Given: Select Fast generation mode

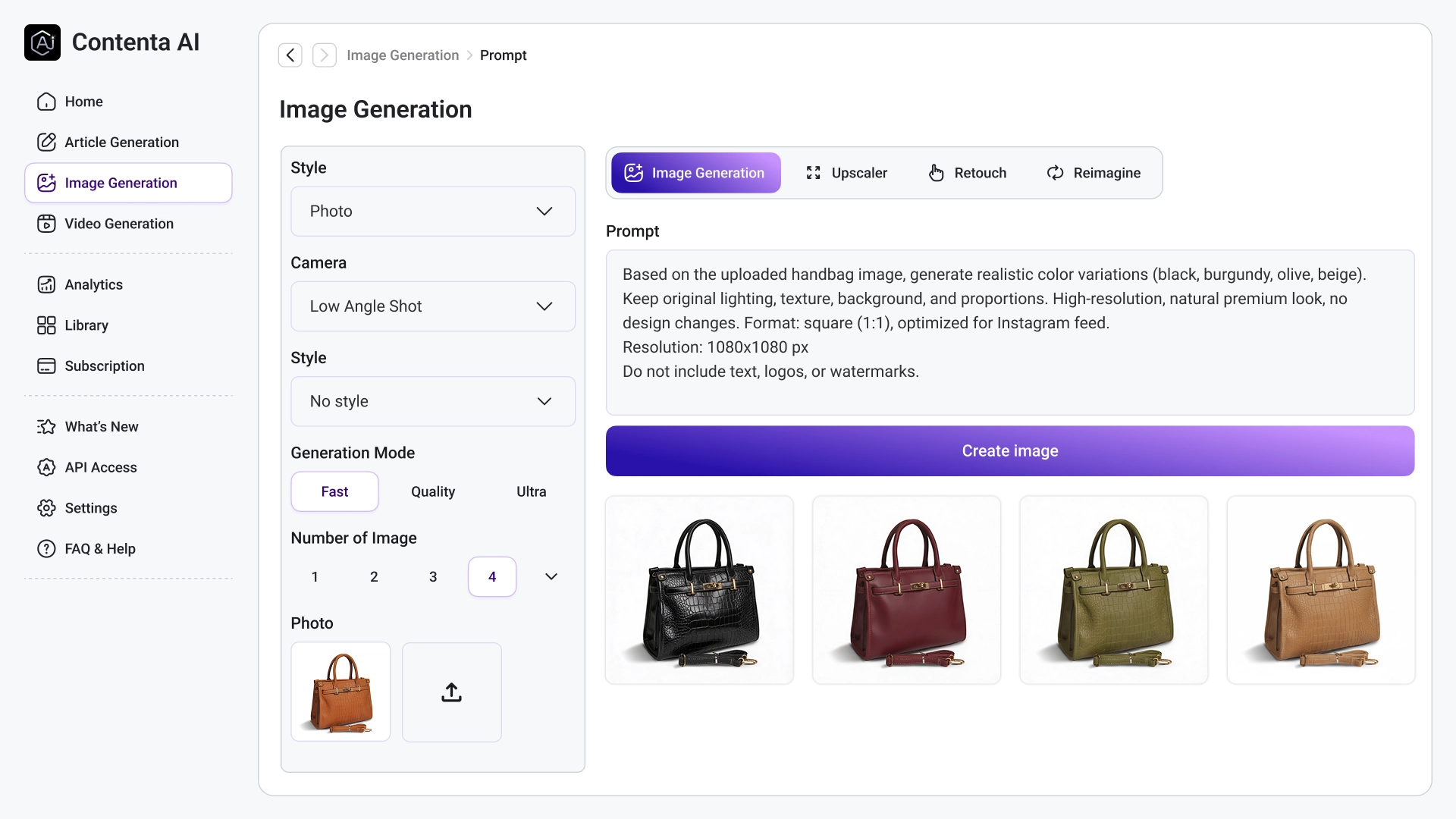Looking at the screenshot, I should point(334,491).
